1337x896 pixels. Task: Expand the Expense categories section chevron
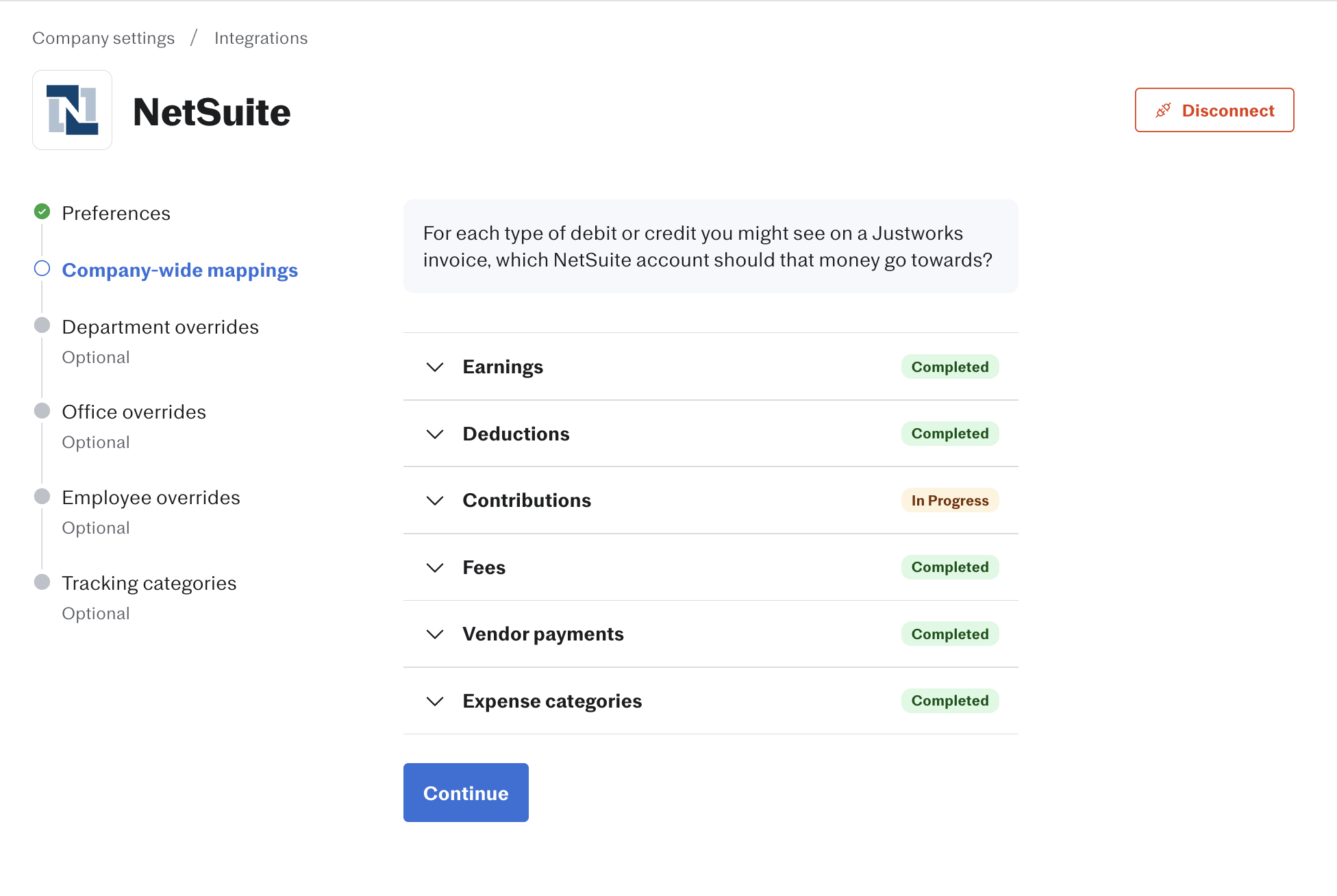click(x=435, y=701)
